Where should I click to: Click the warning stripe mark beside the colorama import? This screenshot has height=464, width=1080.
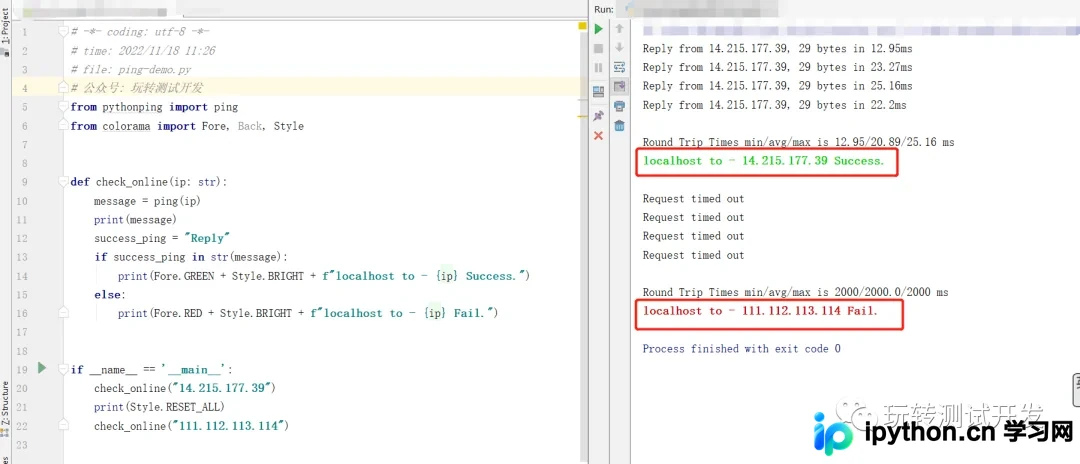[x=582, y=118]
